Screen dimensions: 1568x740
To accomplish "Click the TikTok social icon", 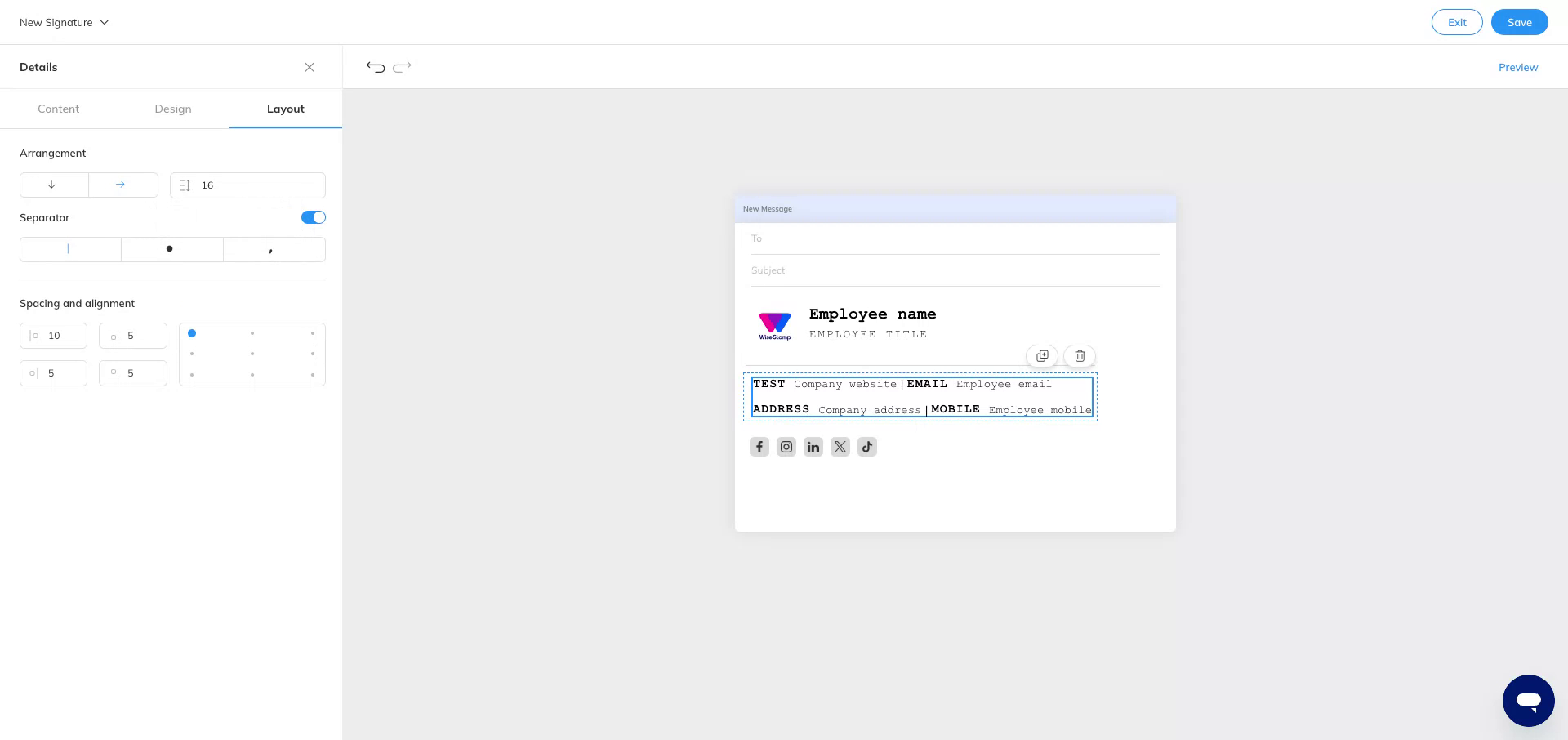I will 866,447.
